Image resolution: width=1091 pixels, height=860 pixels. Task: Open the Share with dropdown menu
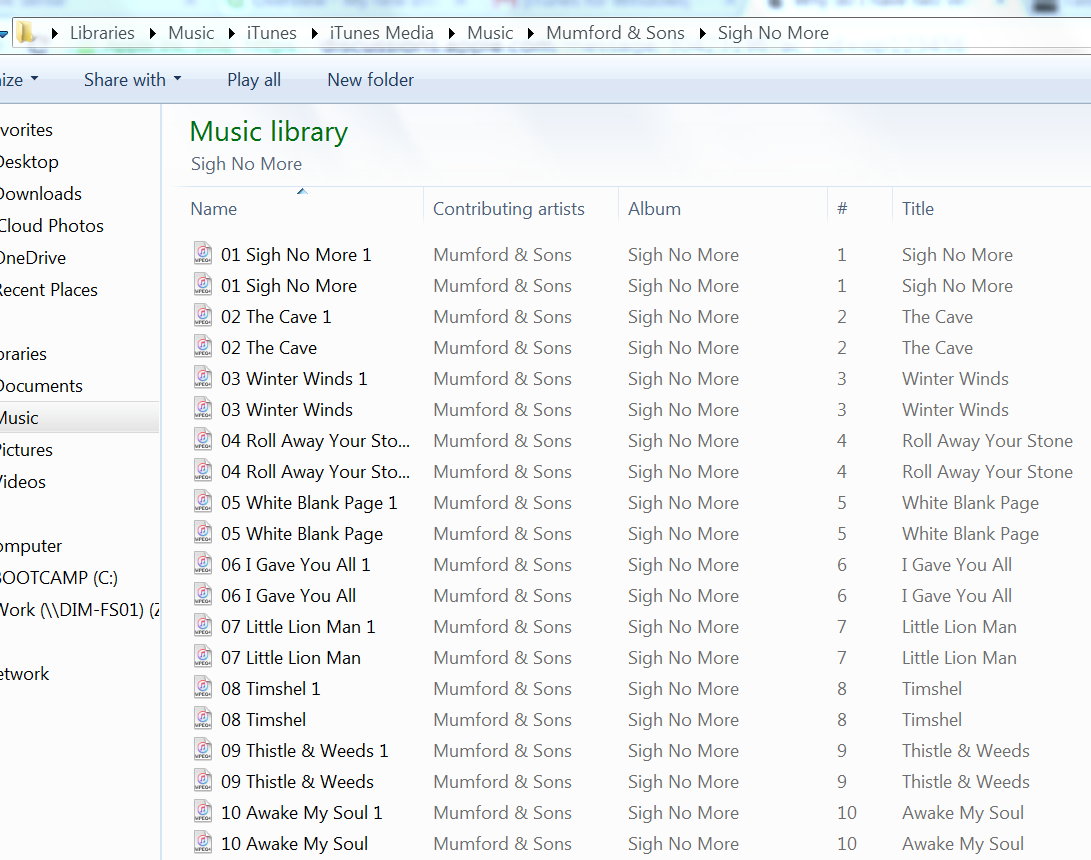[132, 80]
